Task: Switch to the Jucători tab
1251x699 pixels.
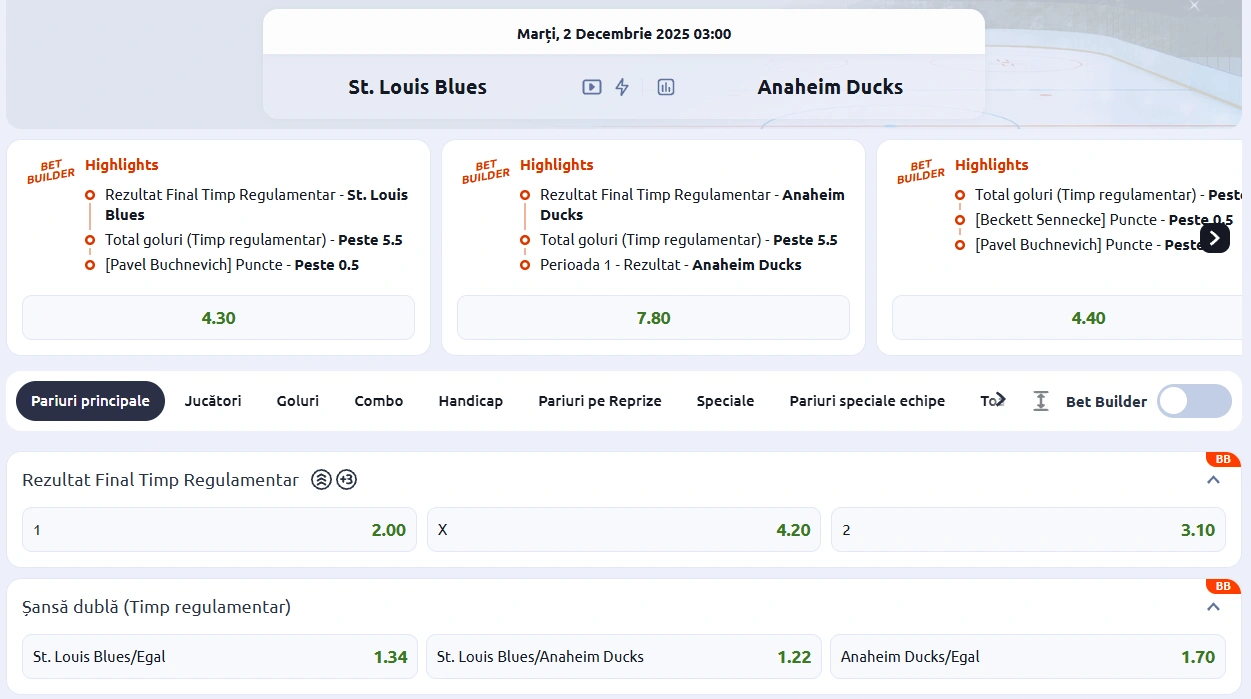Action: (x=213, y=401)
